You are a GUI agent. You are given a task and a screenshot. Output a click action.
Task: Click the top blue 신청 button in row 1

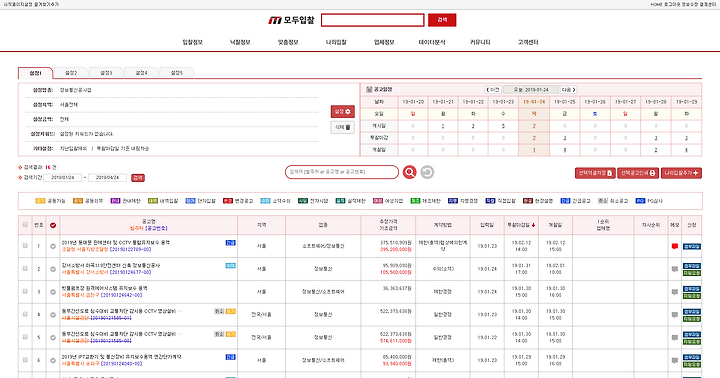pos(692,246)
